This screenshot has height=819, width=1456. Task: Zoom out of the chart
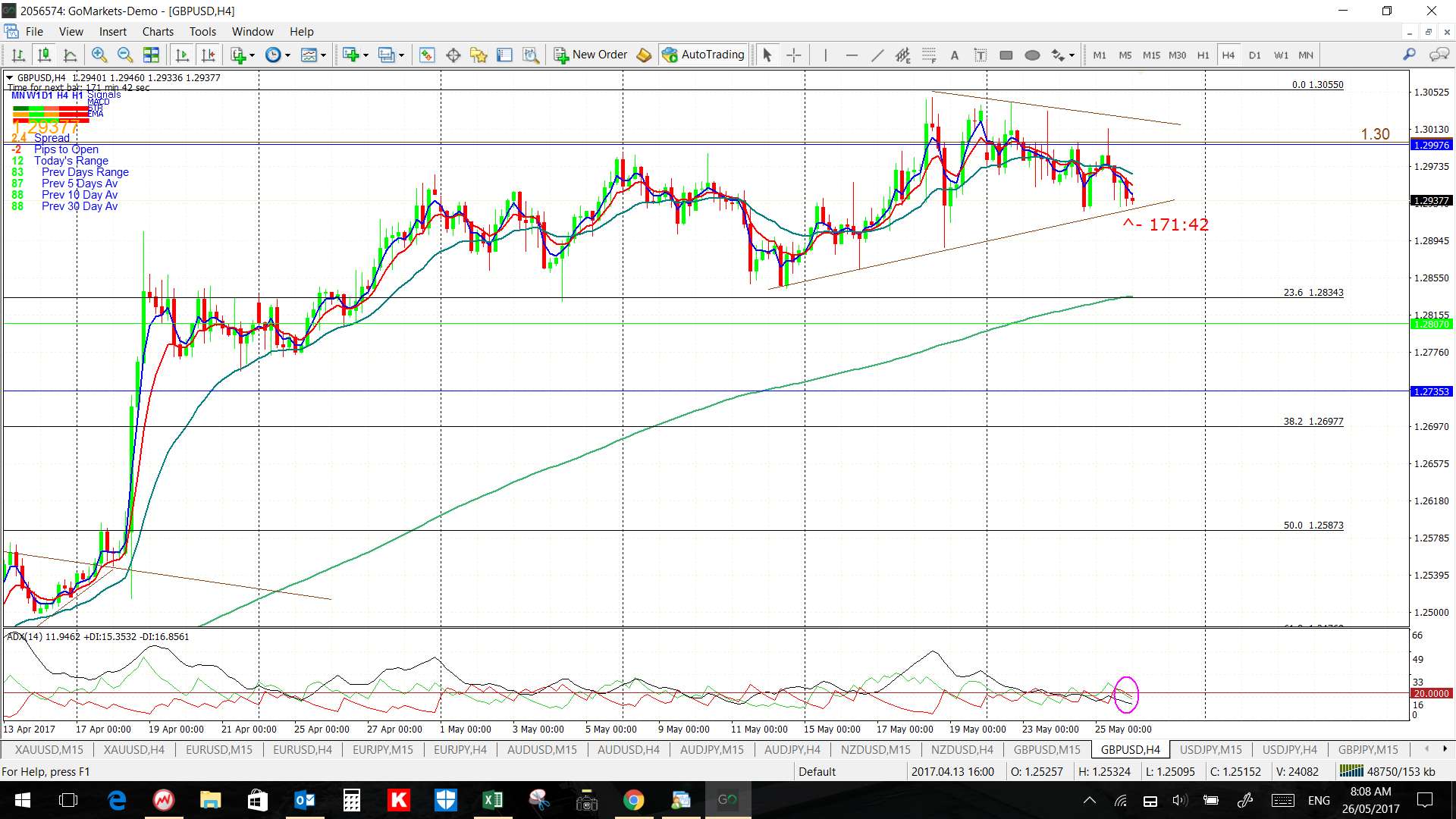click(125, 55)
